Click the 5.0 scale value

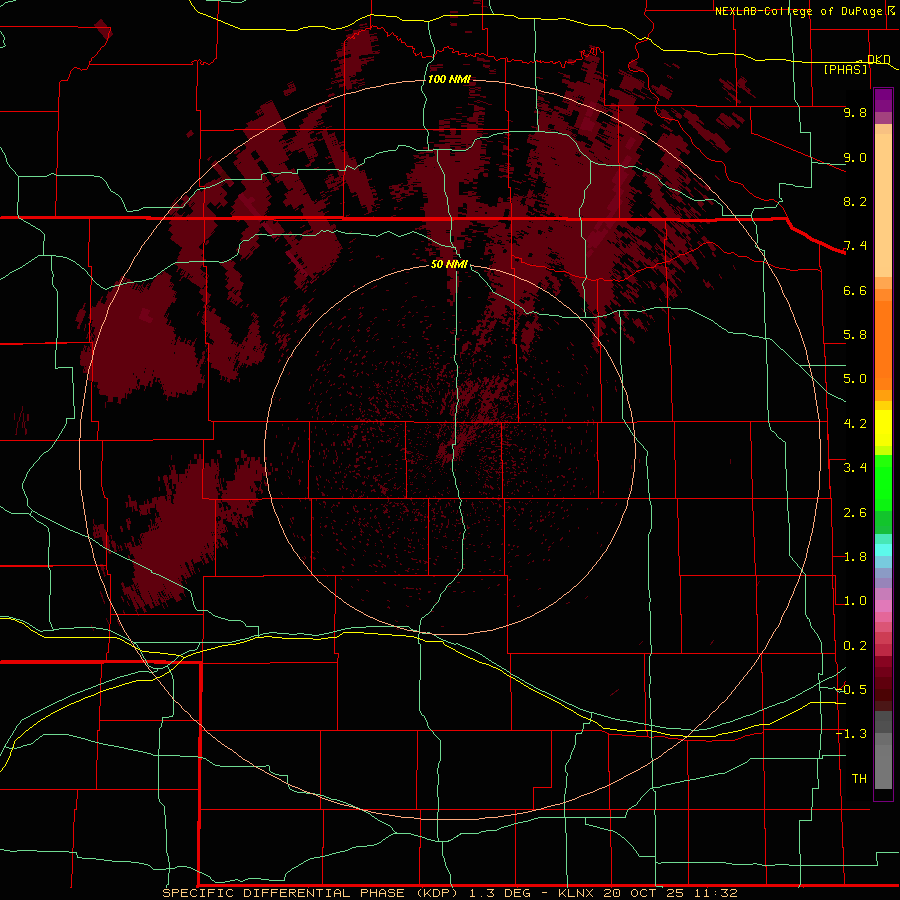point(855,379)
